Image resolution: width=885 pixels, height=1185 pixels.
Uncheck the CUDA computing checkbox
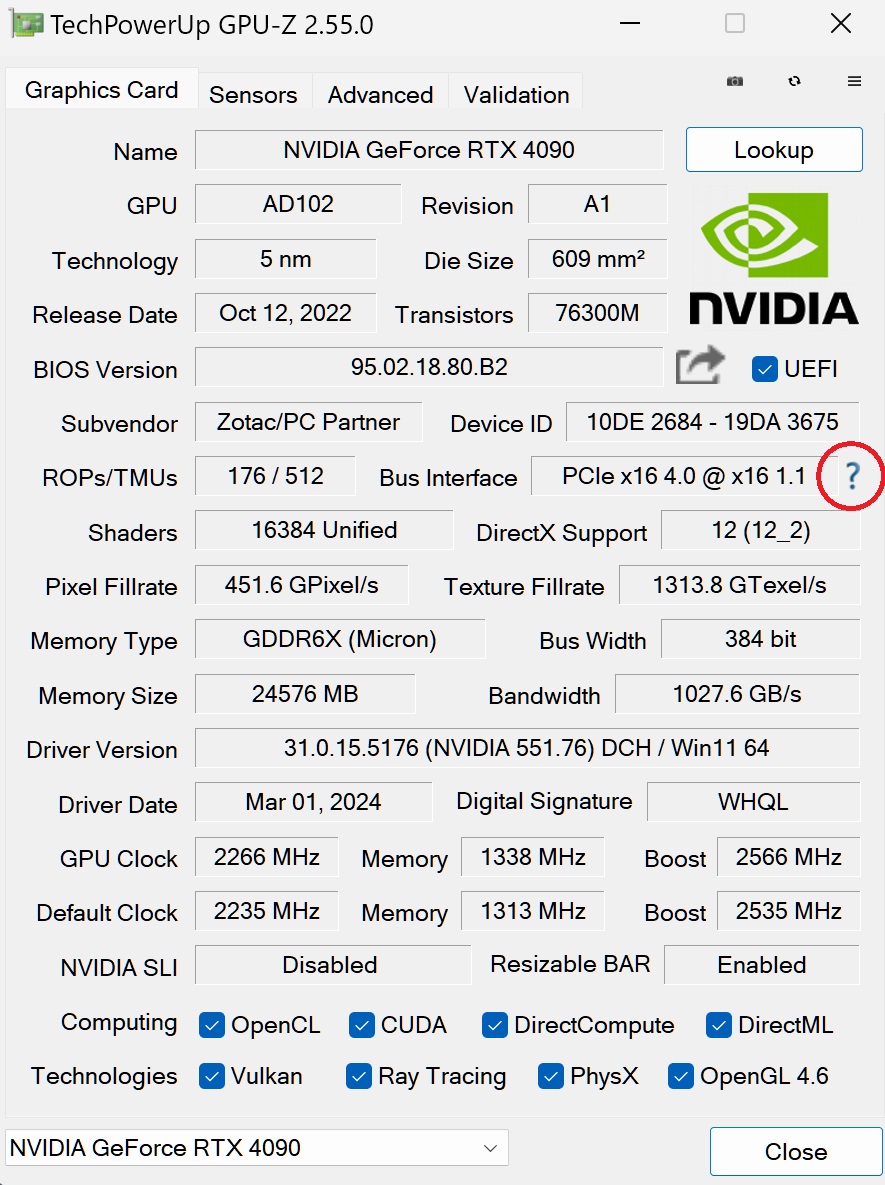click(x=362, y=1025)
